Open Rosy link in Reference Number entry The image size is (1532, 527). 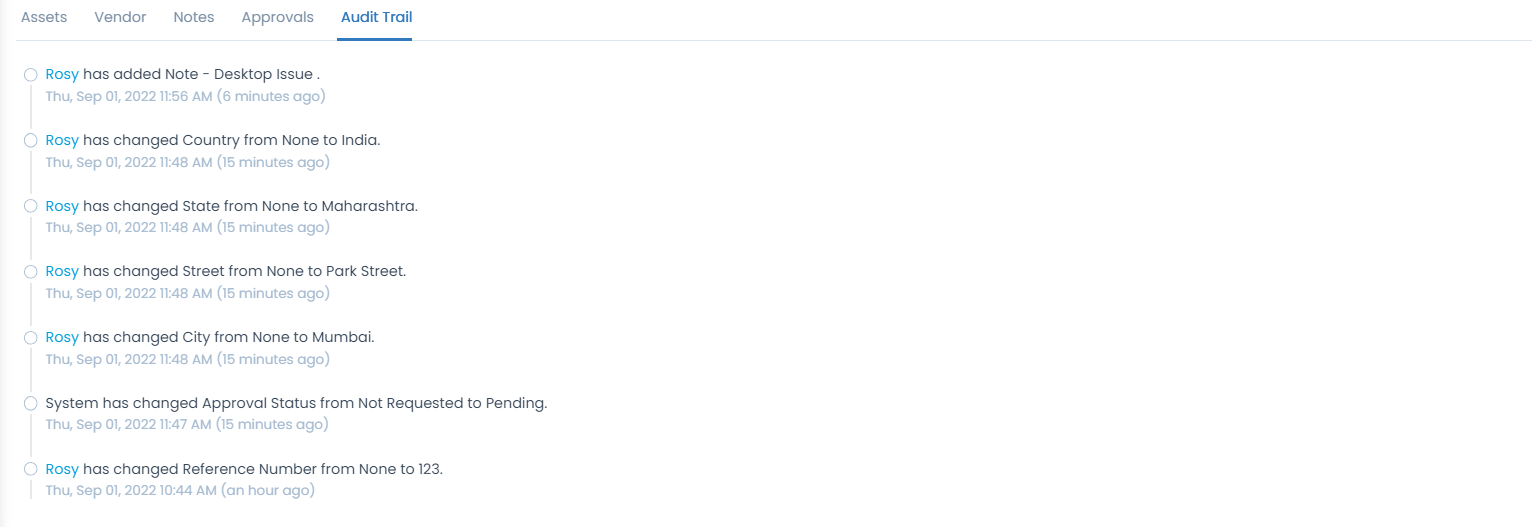pos(62,469)
